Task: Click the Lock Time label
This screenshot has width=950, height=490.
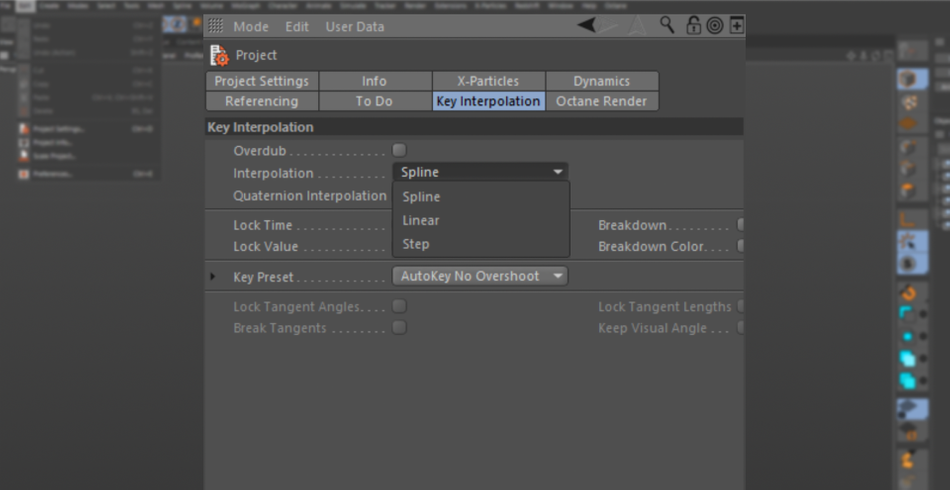Action: tap(262, 225)
